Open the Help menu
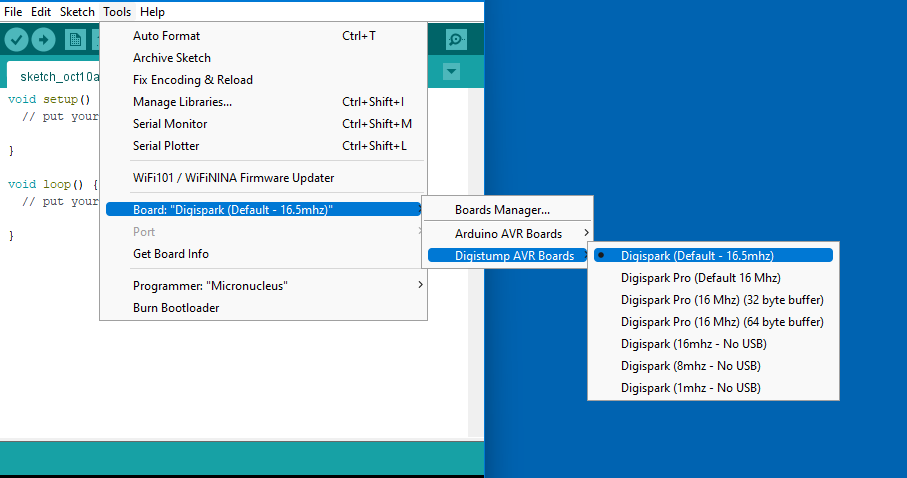 pos(152,12)
